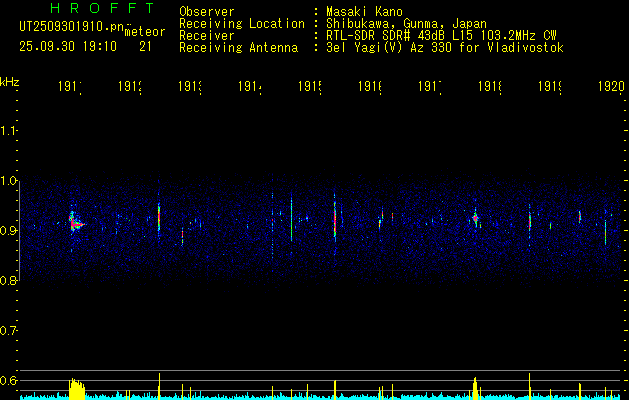Select the RTL-SDR SDR# 43dB receiver details
Image resolution: width=629 pixels, height=400 pixels.
[x=441, y=36]
